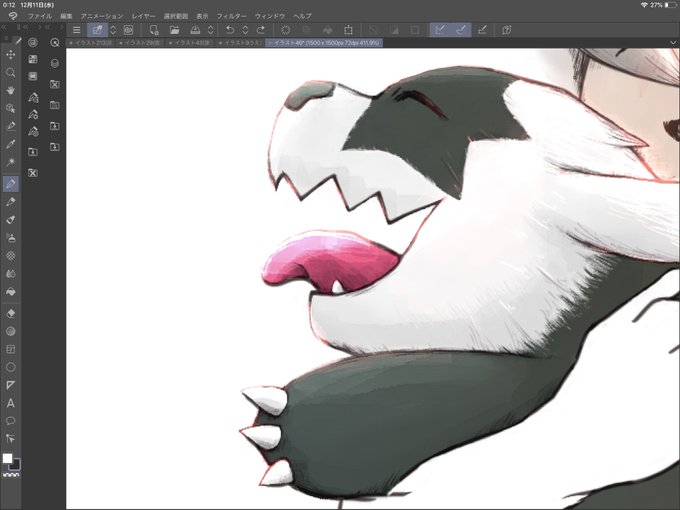Open the ファイル menu
Image resolution: width=680 pixels, height=510 pixels.
[x=40, y=16]
